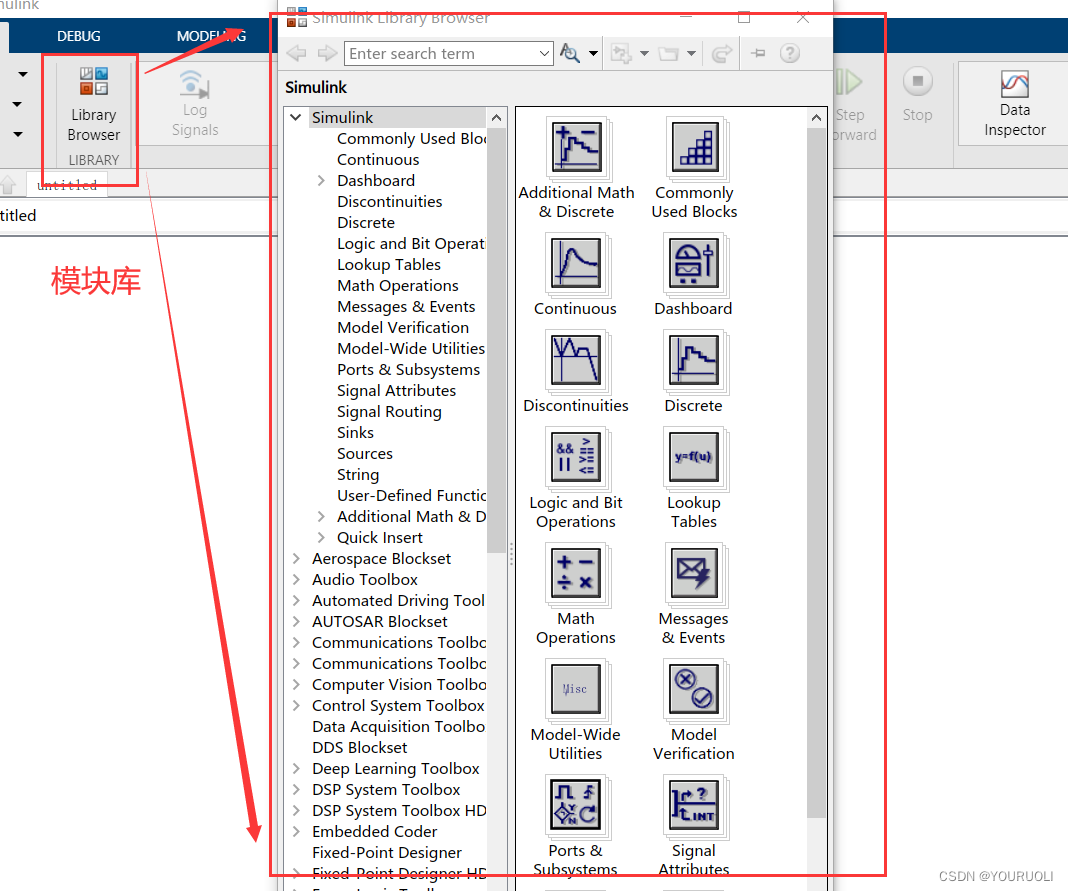Select Model Verification in the library tree
Screen dimensions: 1068x891
[403, 328]
